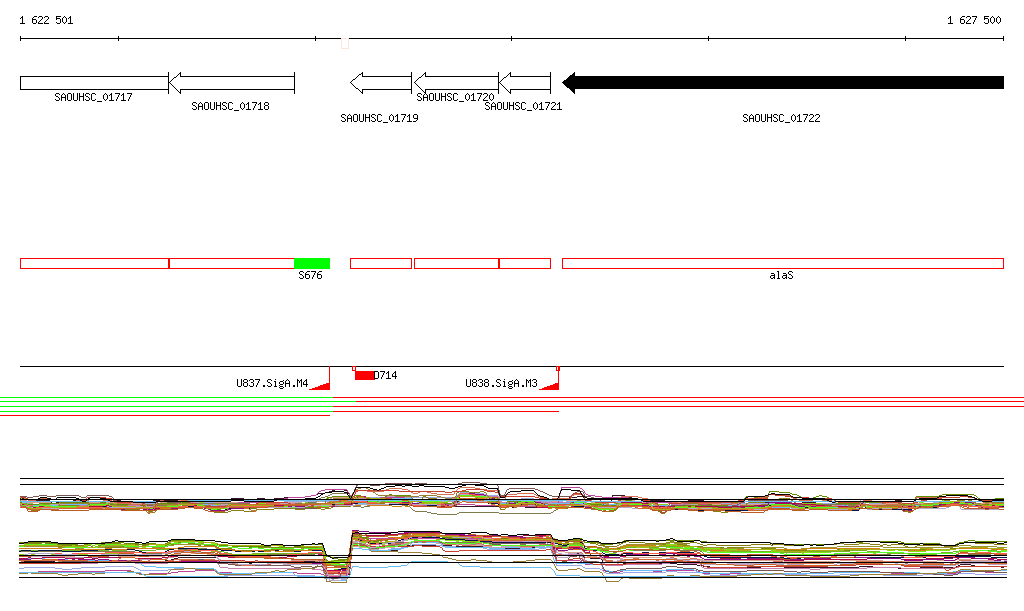Click the U838.SigA.M3 promoter flag
This screenshot has width=1024, height=611.
pos(549,379)
